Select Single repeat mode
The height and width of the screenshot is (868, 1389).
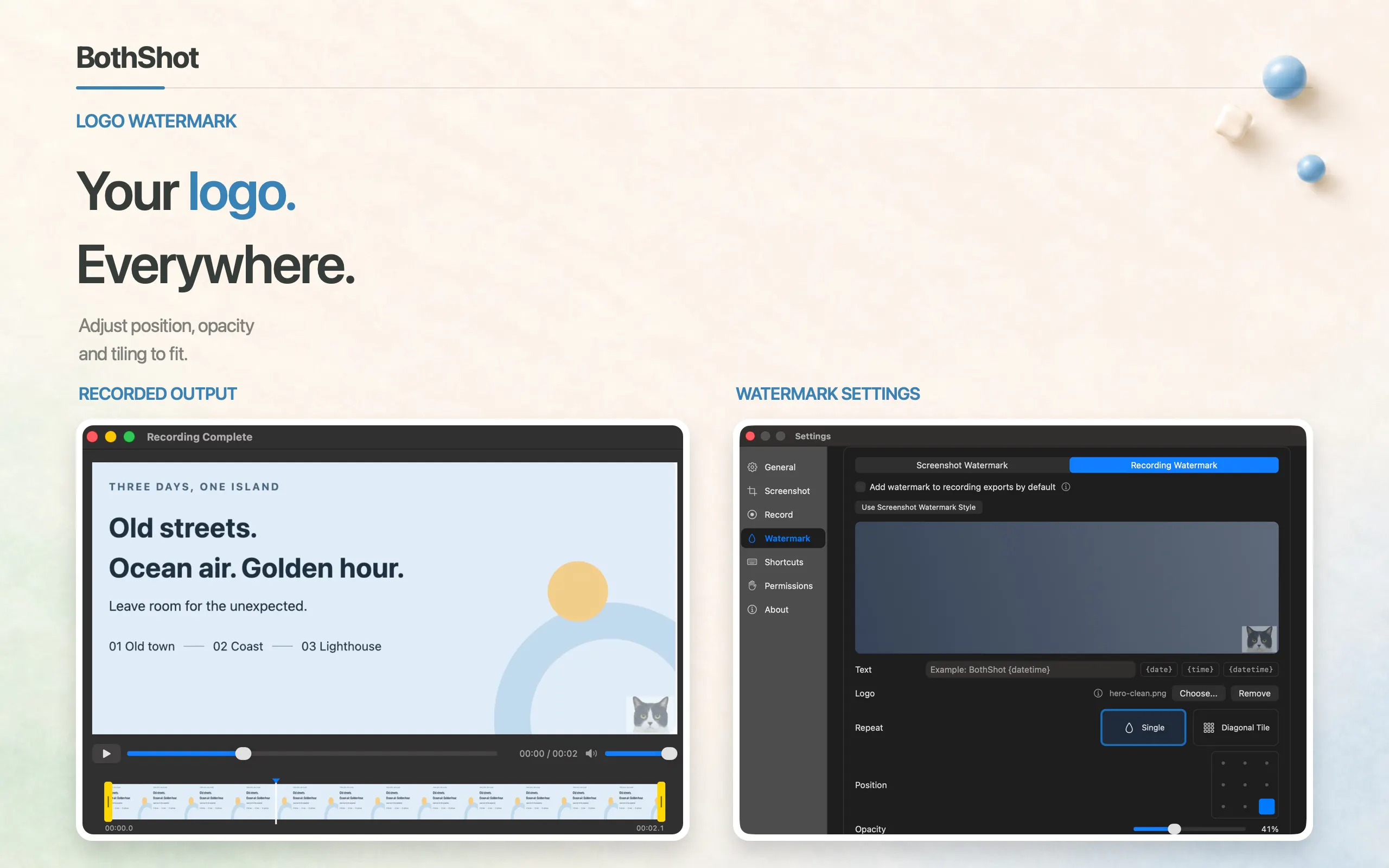click(1143, 727)
